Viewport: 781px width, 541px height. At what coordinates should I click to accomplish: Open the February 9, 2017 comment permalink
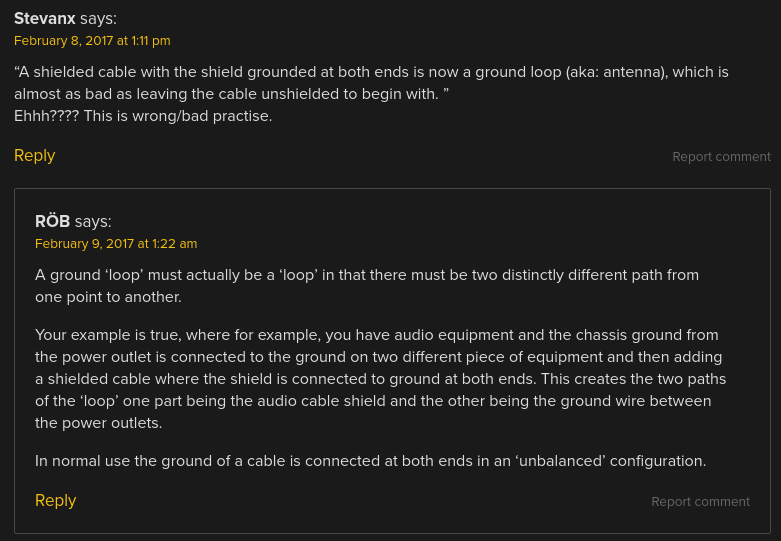tap(116, 244)
